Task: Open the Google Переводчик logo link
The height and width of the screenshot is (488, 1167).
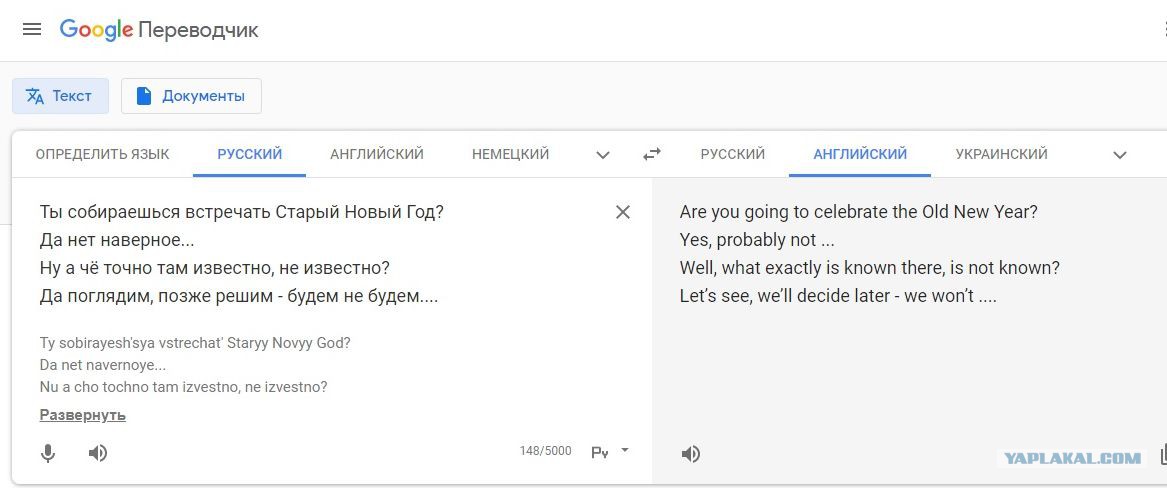Action: [159, 30]
